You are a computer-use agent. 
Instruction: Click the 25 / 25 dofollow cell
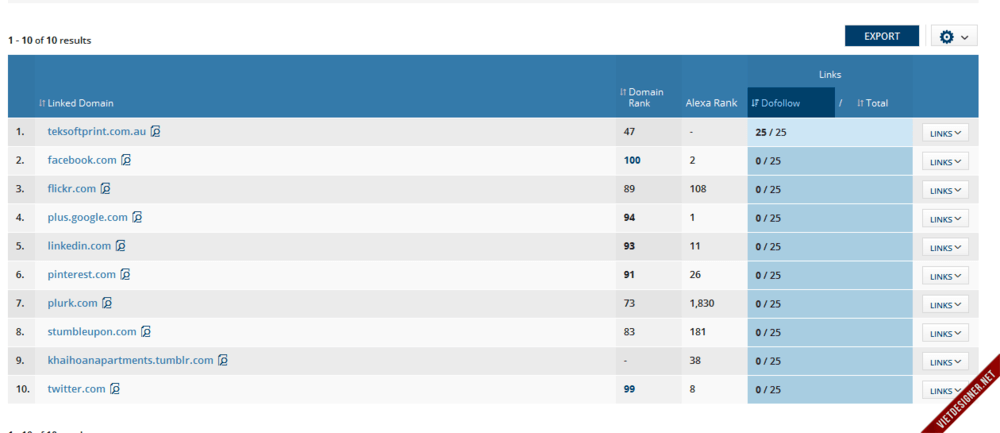(x=830, y=132)
